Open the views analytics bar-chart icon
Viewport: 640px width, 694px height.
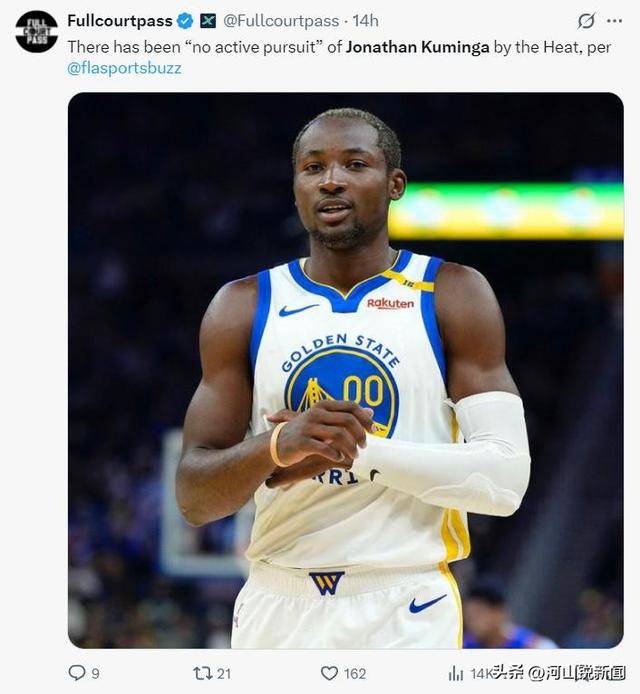click(455, 674)
